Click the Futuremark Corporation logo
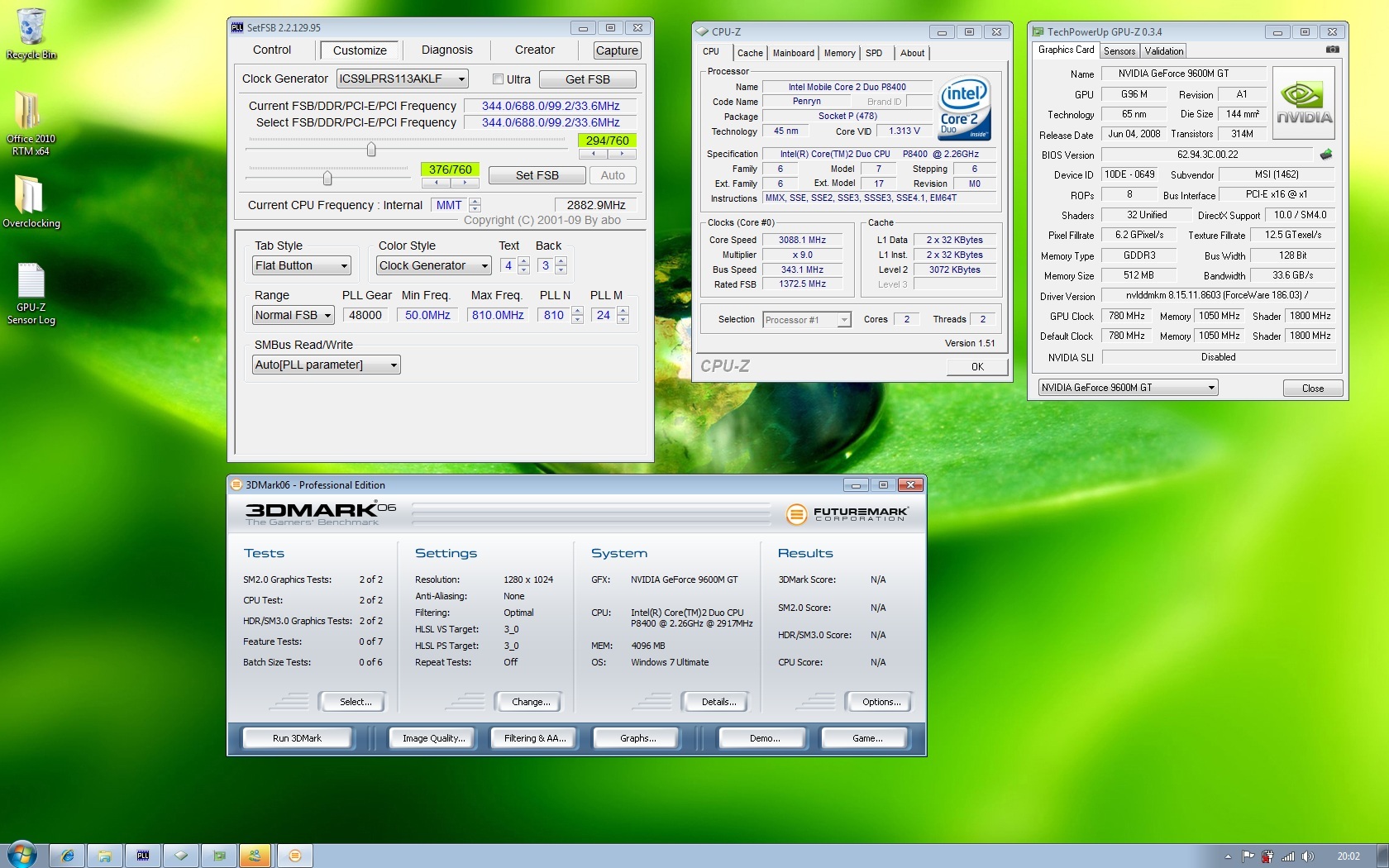 pyautogui.click(x=847, y=514)
